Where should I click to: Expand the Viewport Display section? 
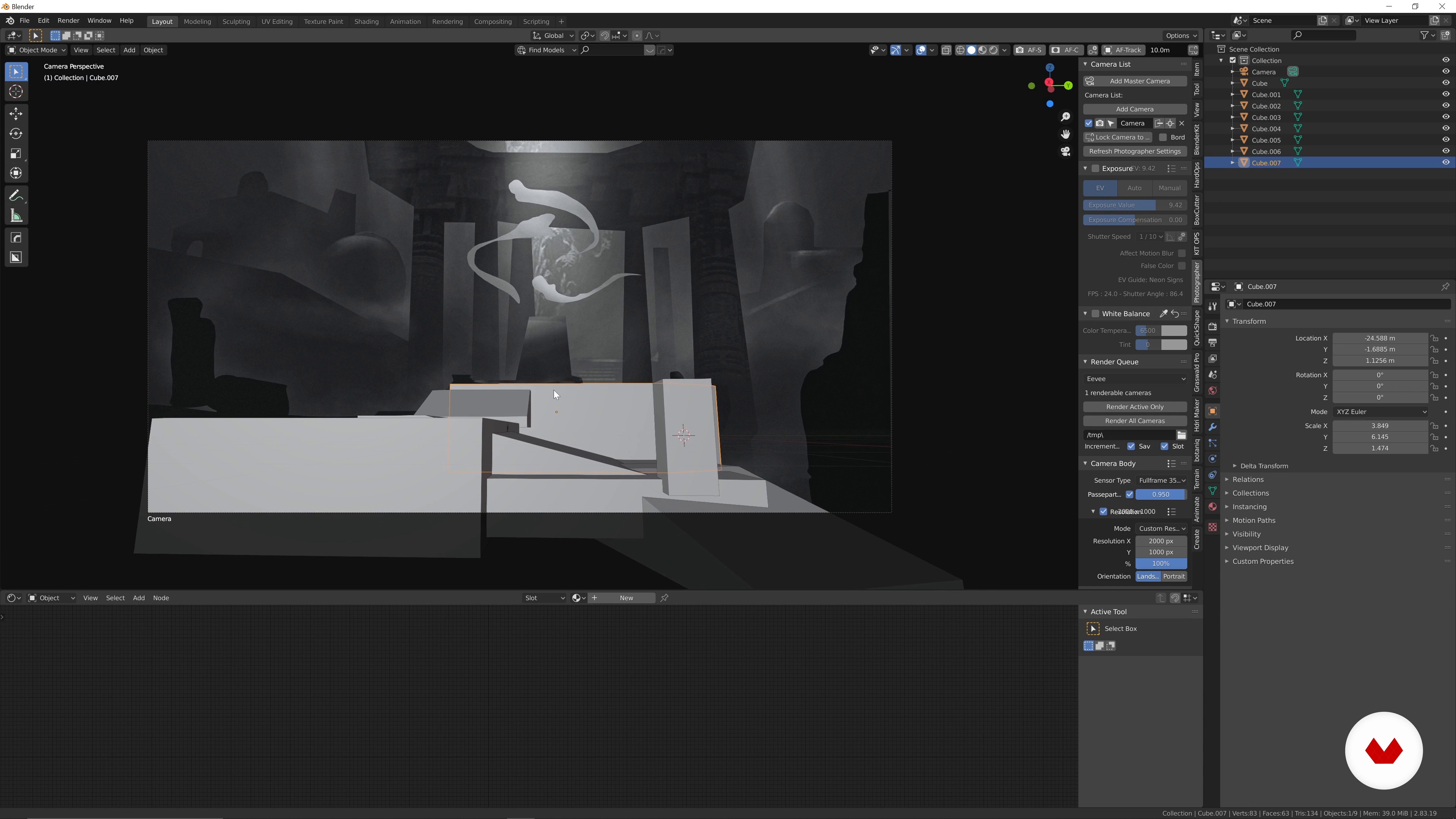(x=1260, y=548)
